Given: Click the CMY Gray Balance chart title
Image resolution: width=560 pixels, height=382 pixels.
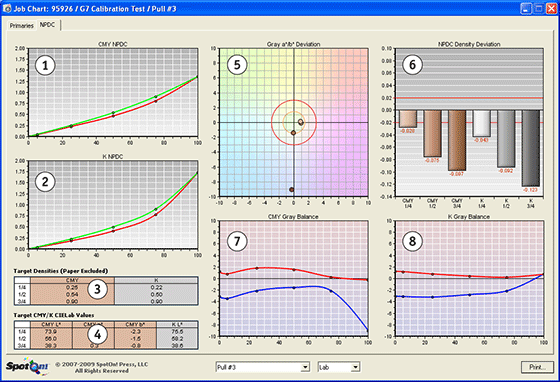Looking at the screenshot, I should point(293,217).
